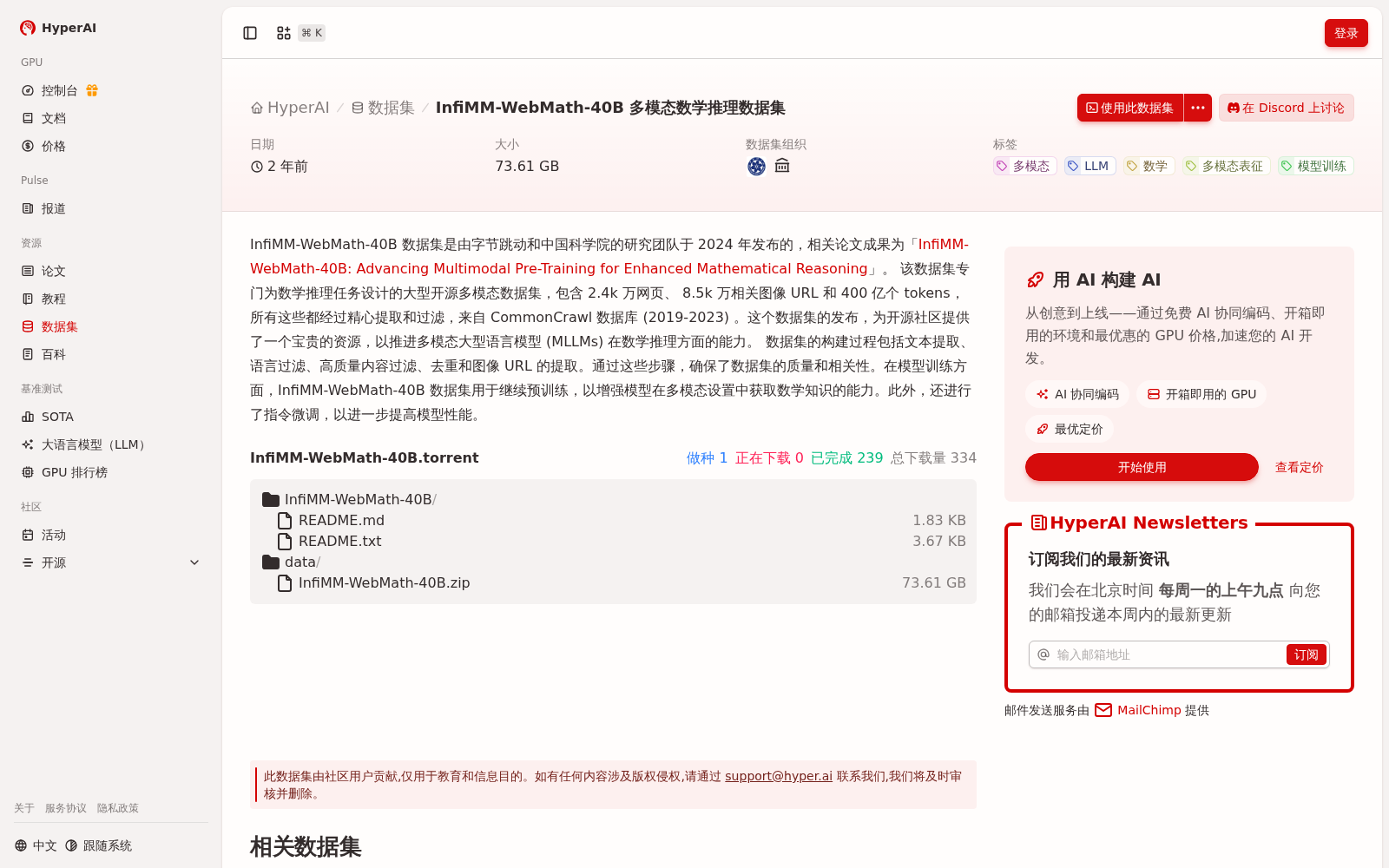Open 论文 in the sidebar
The width and height of the screenshot is (1389, 868).
point(53,271)
